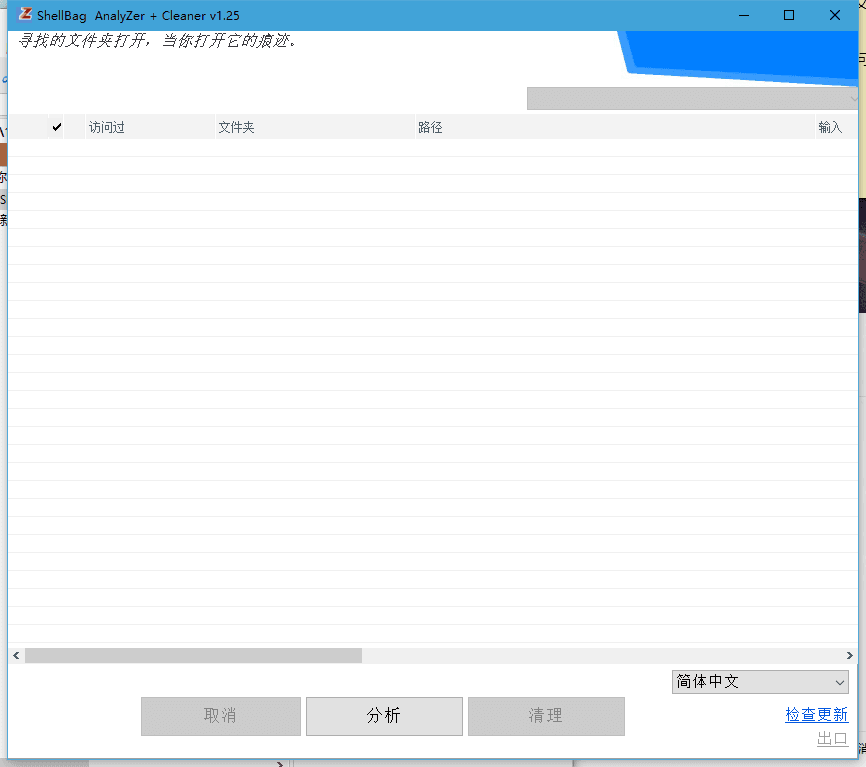This screenshot has width=866, height=767.
Task: Click the 清理 button
Action: (546, 716)
